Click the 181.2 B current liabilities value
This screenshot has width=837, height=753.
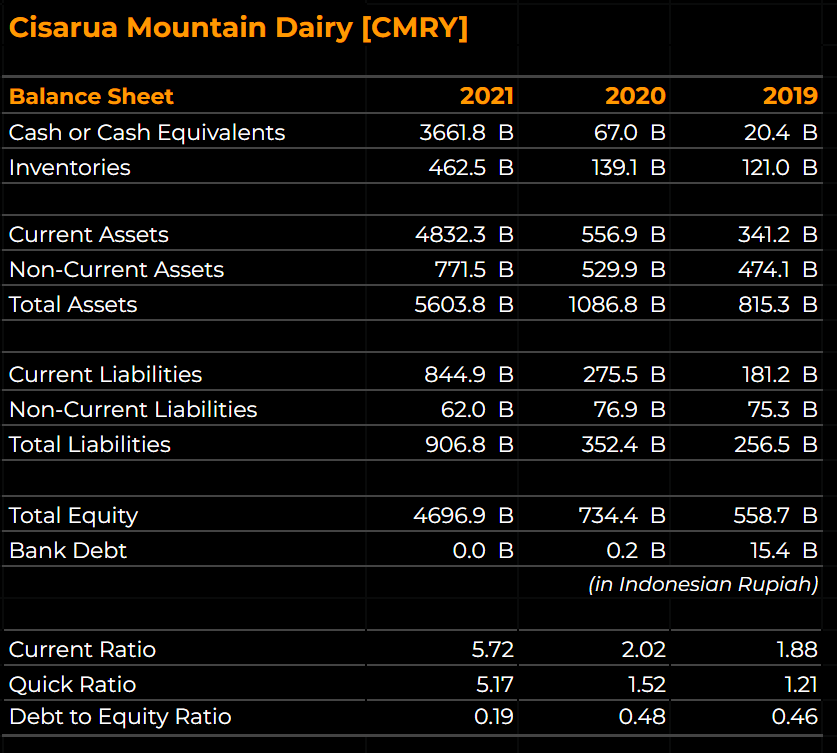coord(780,375)
